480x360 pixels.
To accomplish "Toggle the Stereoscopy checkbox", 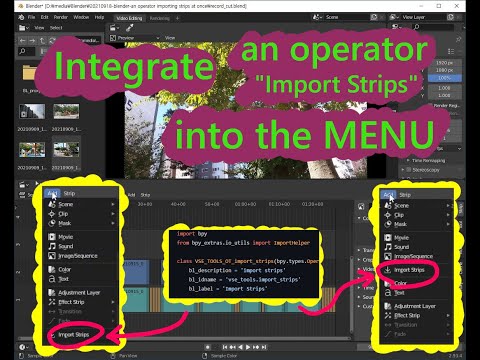I will coord(409,170).
